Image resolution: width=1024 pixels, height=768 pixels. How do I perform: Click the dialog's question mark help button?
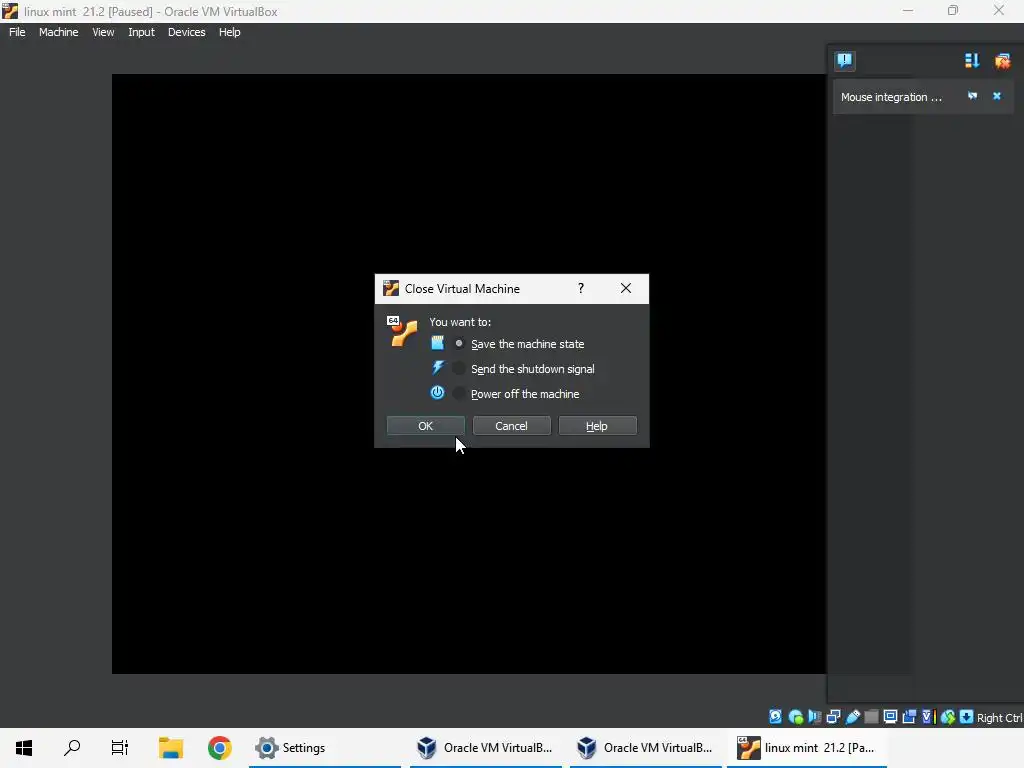[581, 288]
